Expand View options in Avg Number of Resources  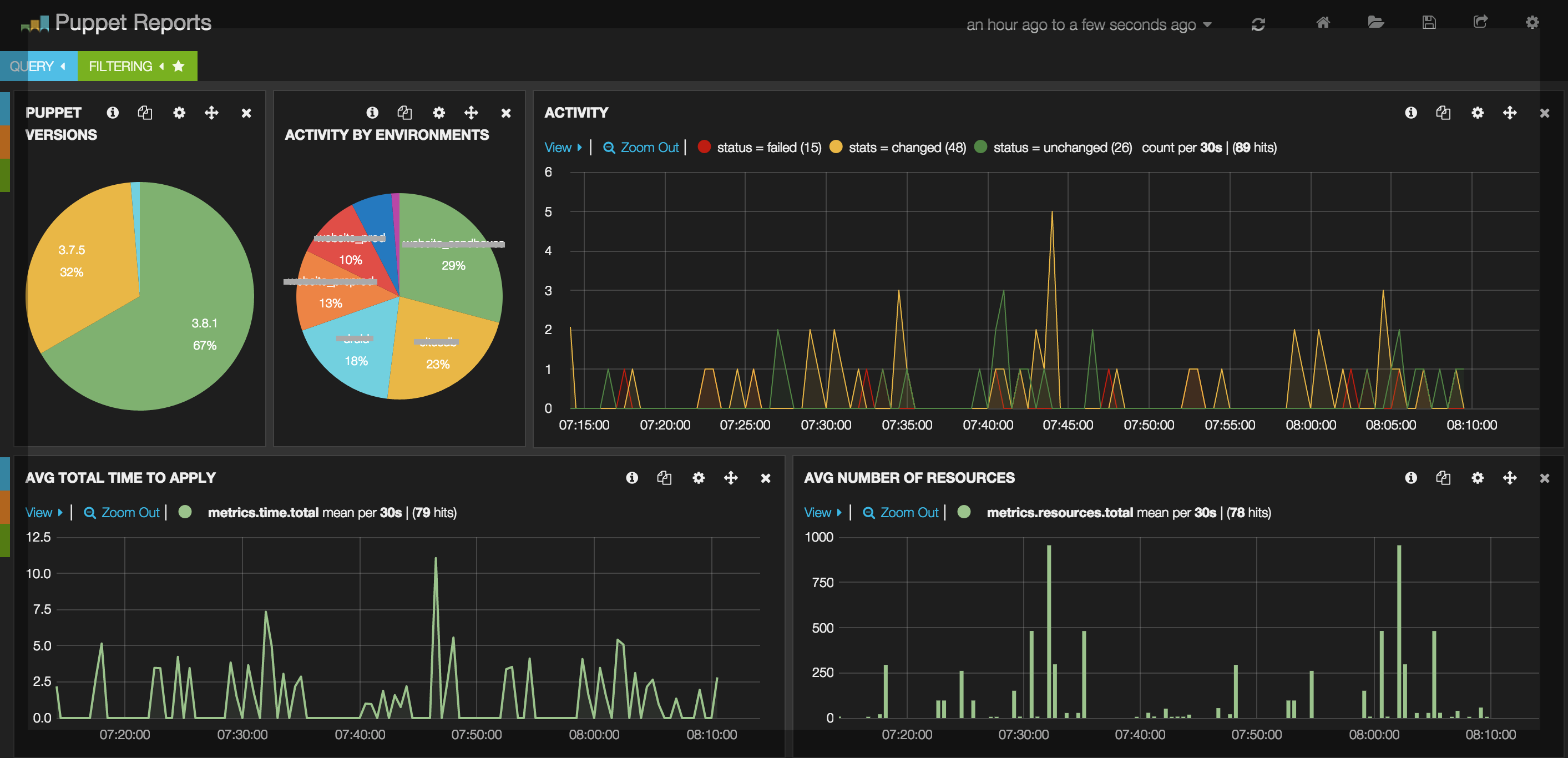pyautogui.click(x=822, y=513)
